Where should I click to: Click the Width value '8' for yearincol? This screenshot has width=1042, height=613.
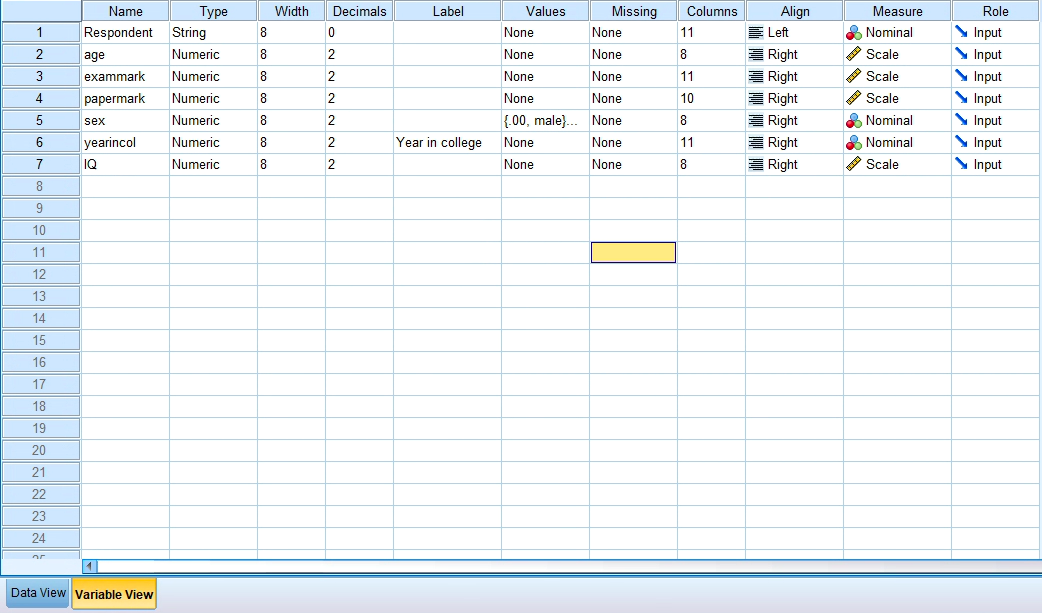click(291, 142)
